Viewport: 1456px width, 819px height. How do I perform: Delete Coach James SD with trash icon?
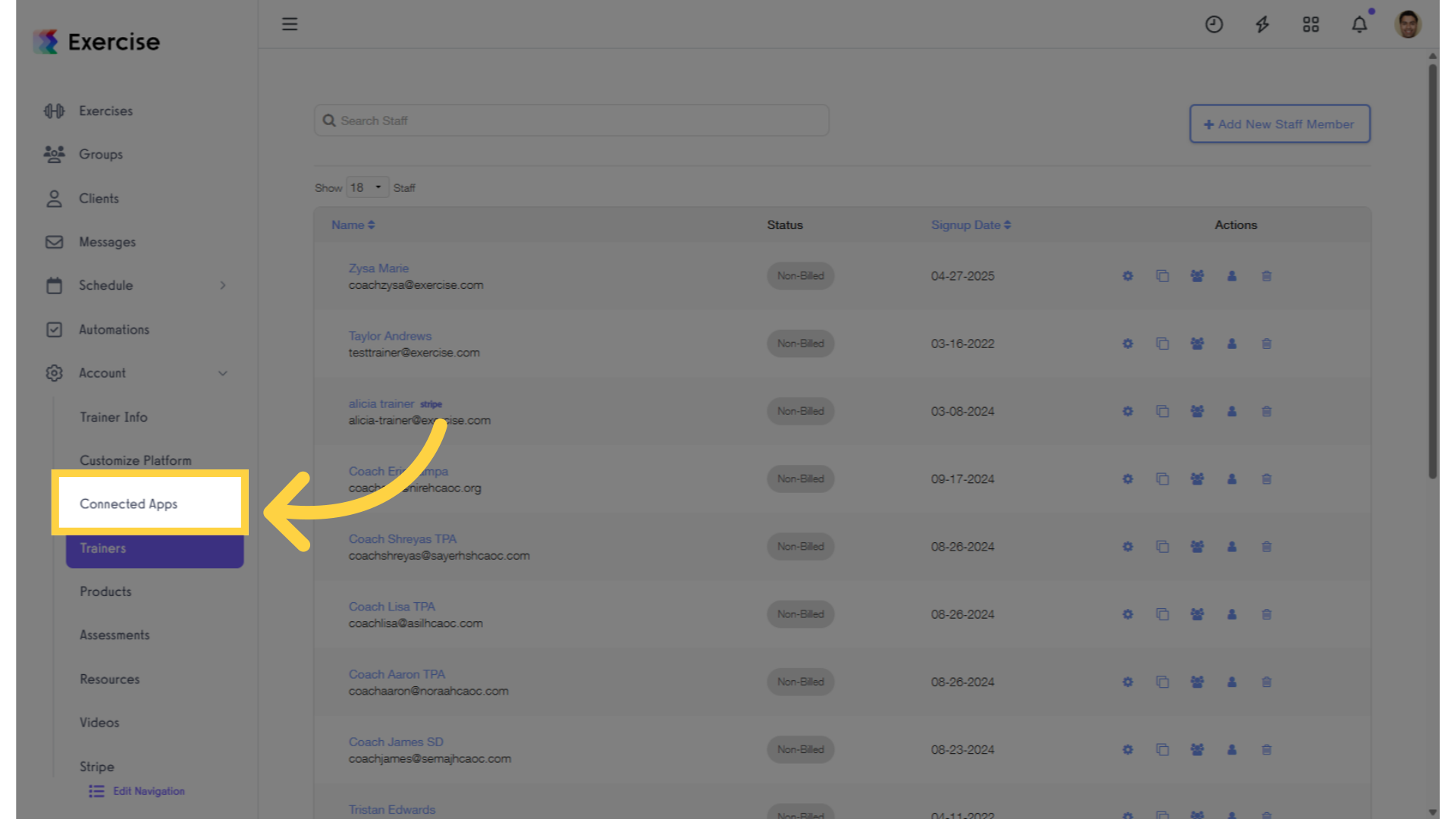(x=1266, y=749)
